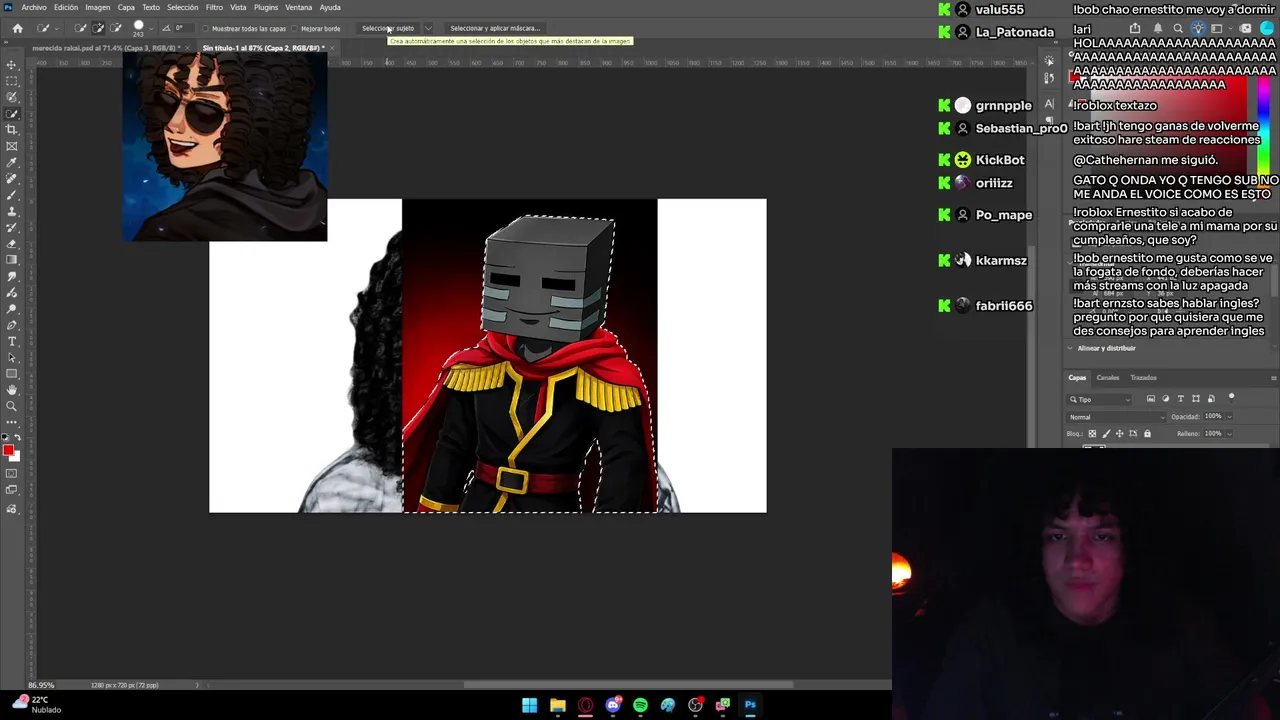Open the Imagen menu
Viewport: 1280px width, 720px height.
98,7
